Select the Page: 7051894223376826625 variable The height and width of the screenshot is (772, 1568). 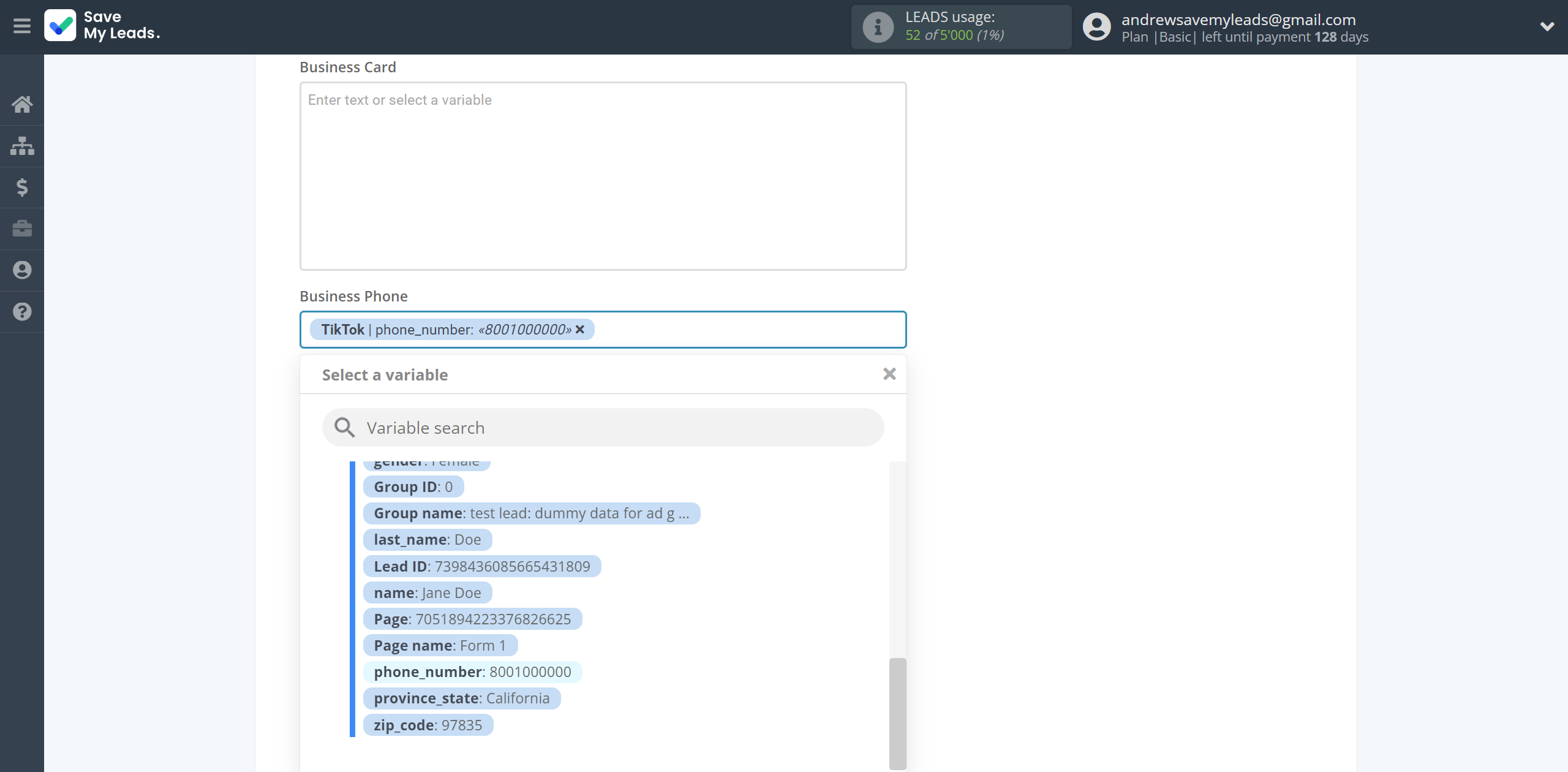pos(472,619)
